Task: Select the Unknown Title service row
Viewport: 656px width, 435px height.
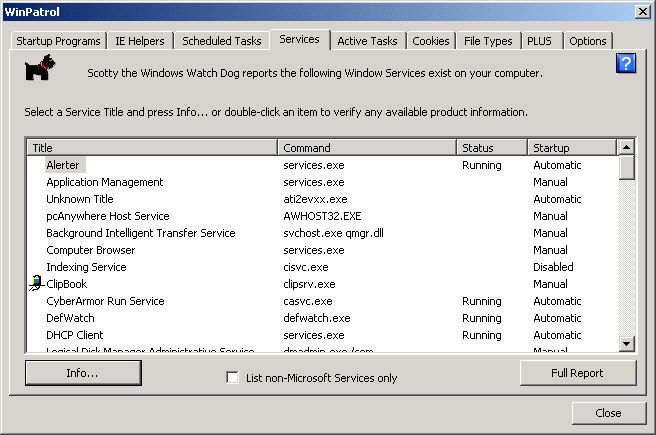Action: (x=80, y=199)
